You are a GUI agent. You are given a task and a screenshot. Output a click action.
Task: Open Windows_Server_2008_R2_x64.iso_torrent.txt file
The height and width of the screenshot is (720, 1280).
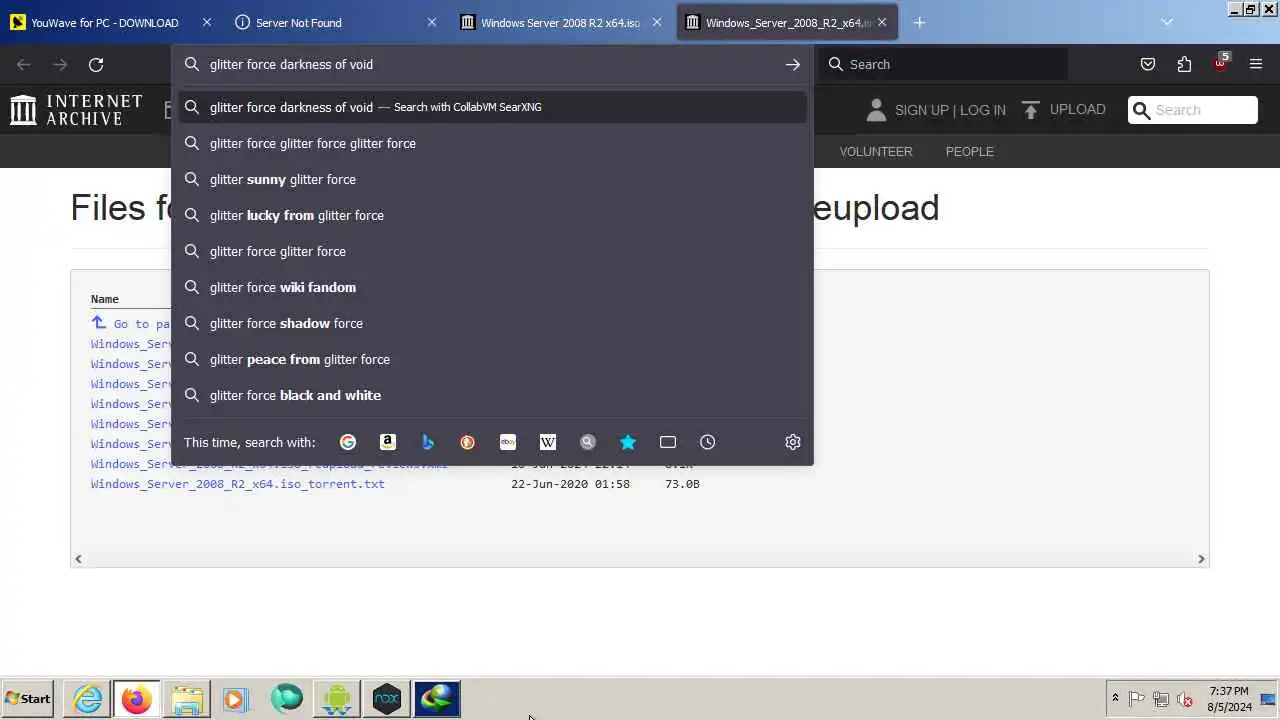point(238,484)
